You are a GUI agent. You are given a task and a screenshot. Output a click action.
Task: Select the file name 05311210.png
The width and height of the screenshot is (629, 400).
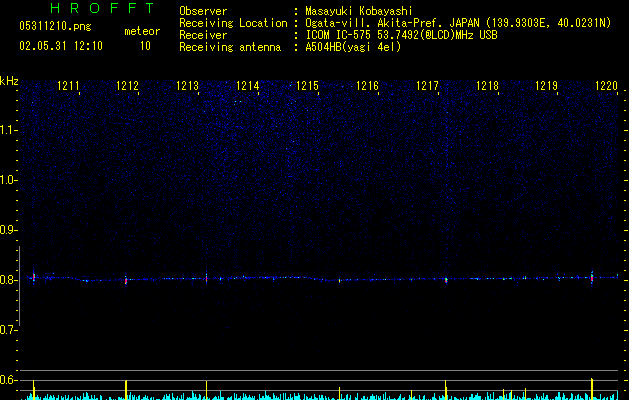55,26
